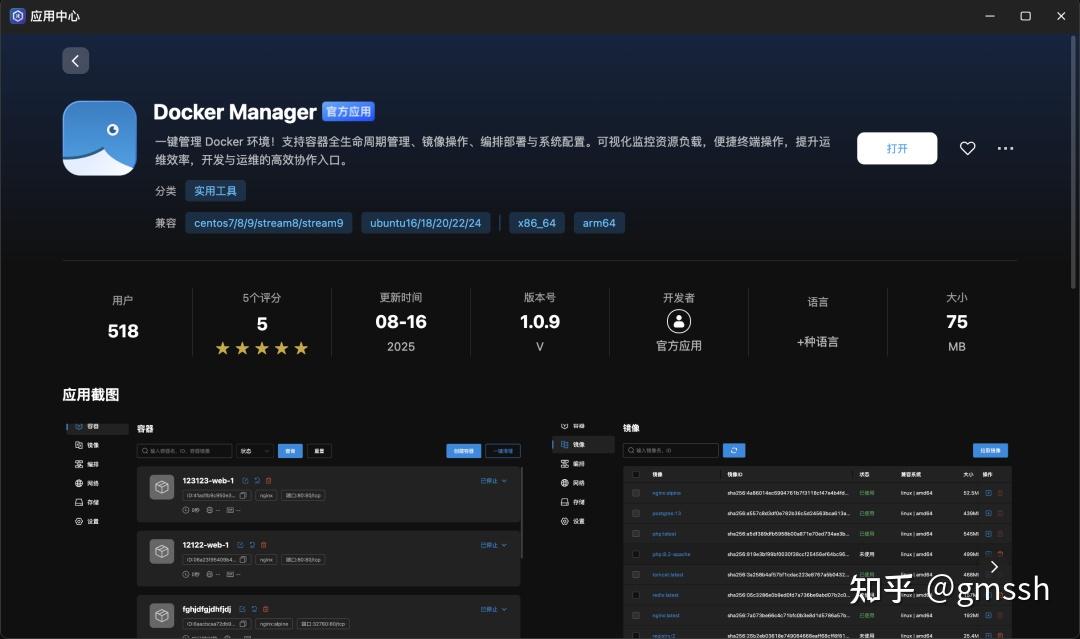Click the five-star rating row

[262, 348]
